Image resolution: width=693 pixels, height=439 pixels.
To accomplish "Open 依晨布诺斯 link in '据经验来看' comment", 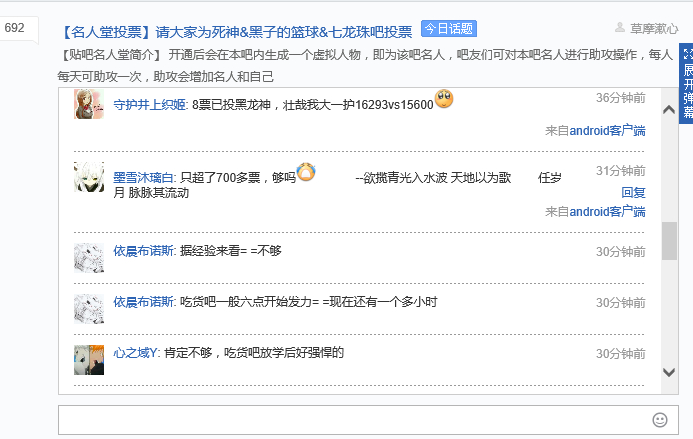I will click(143, 251).
